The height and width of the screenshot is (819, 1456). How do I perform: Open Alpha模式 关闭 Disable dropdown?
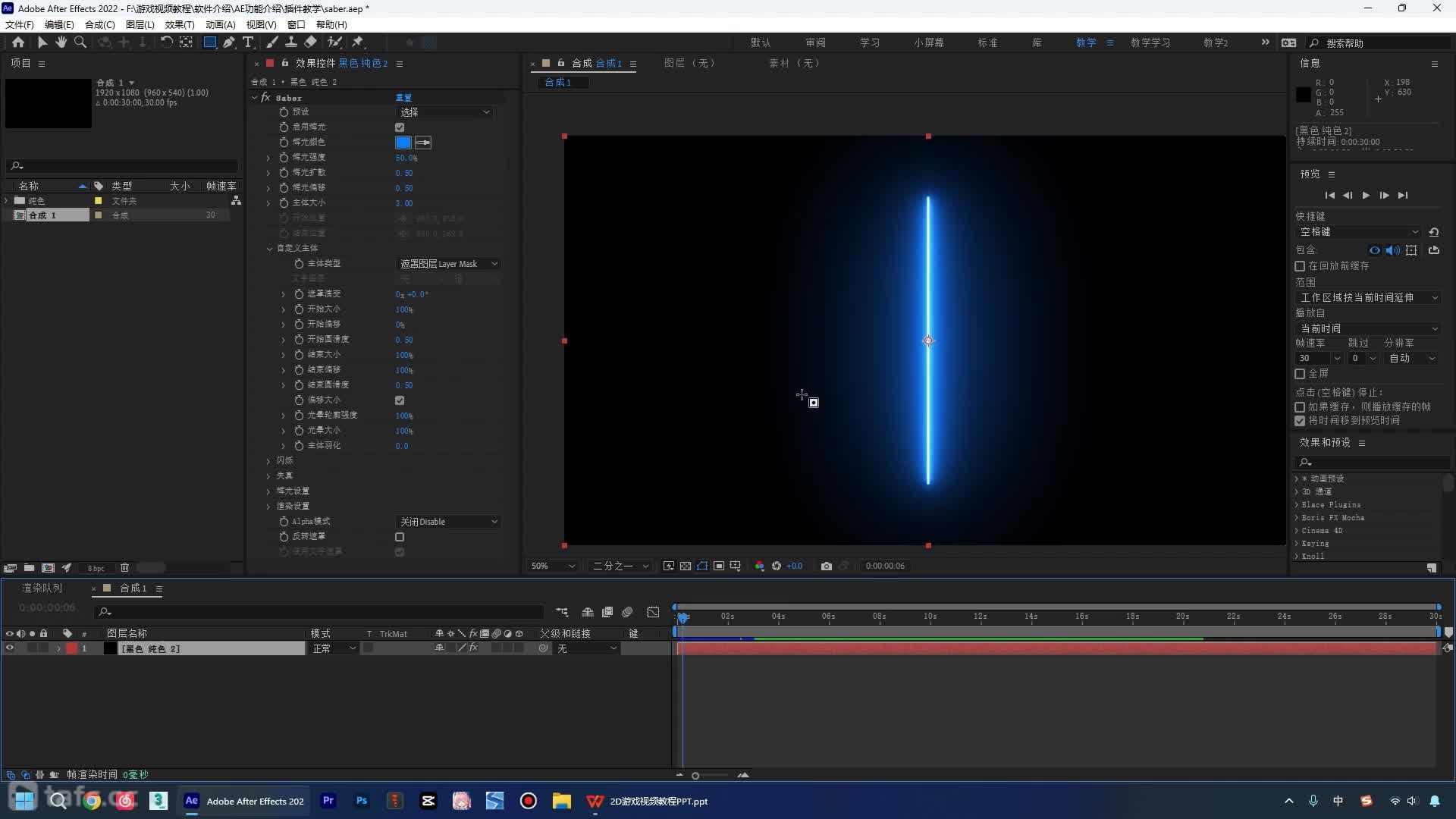tap(448, 522)
